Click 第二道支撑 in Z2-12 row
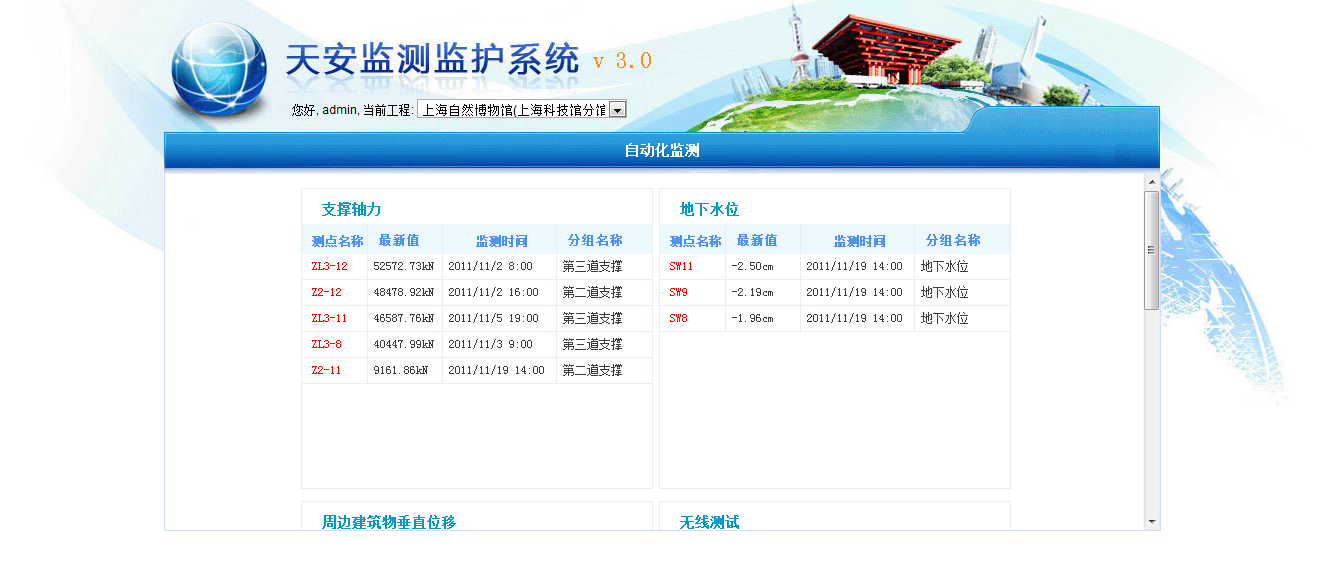Image resolution: width=1324 pixels, height=561 pixels. [x=592, y=293]
